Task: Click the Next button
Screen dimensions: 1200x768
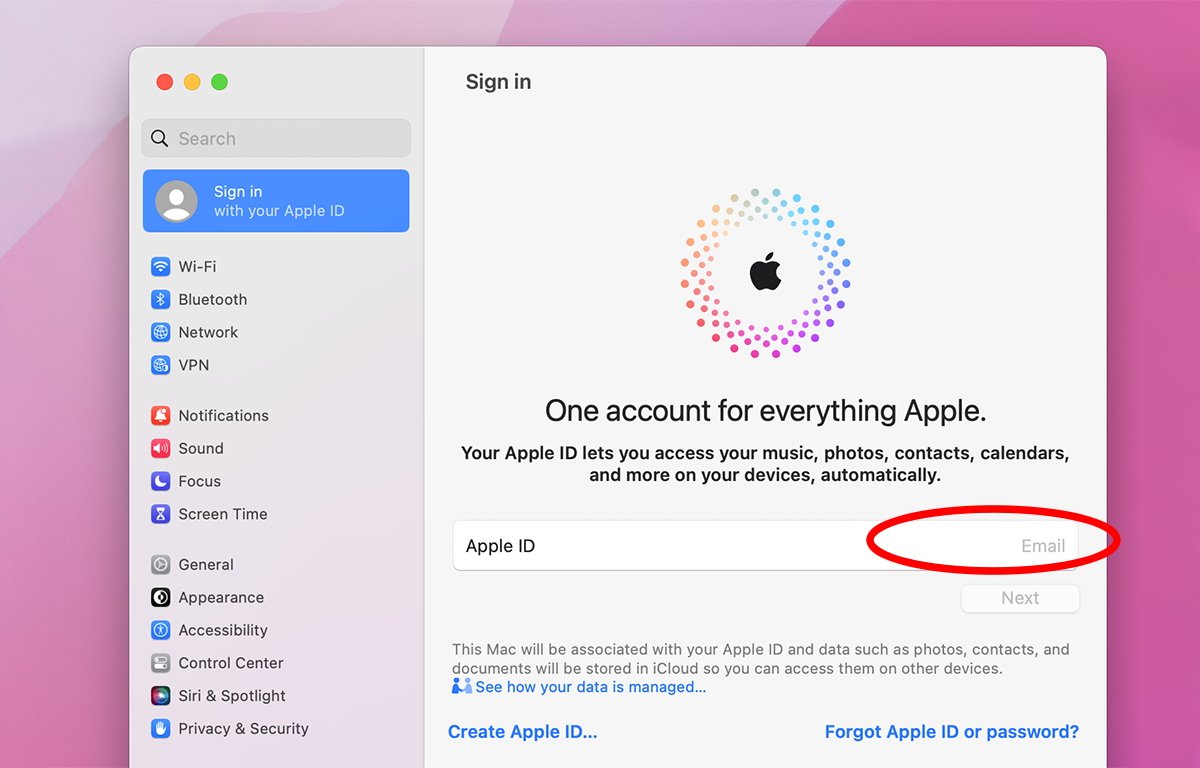Action: click(1020, 598)
